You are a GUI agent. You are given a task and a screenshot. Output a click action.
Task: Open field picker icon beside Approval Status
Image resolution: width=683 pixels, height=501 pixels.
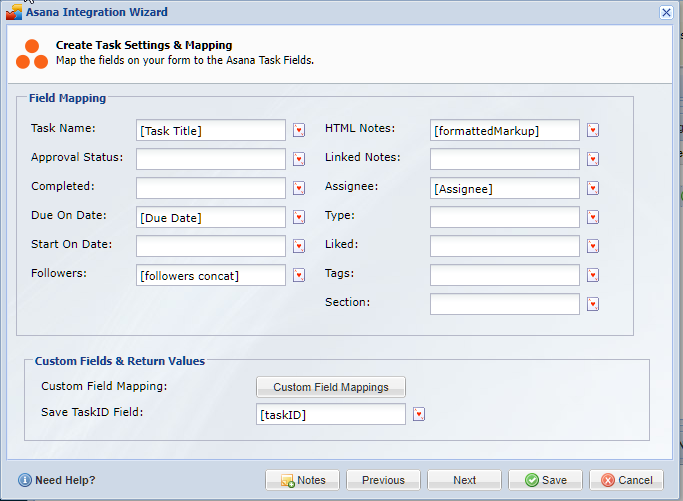point(299,159)
